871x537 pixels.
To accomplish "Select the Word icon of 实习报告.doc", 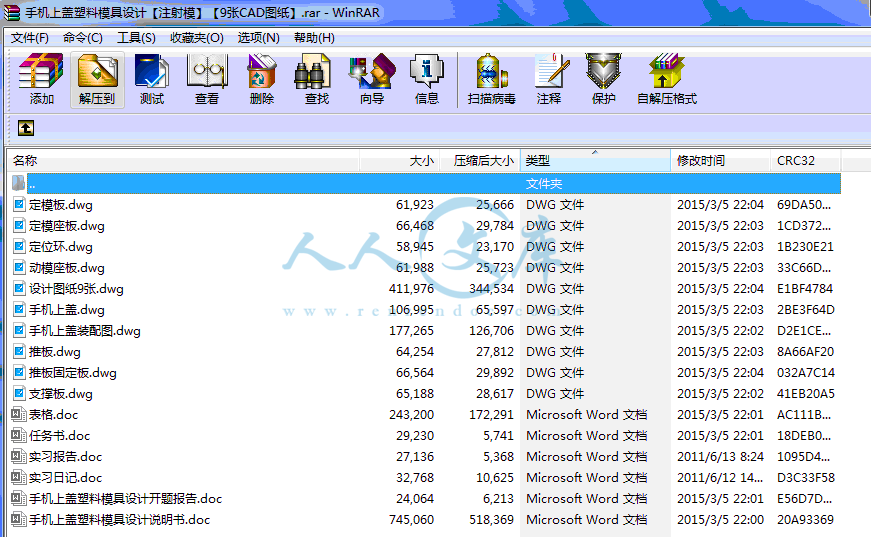I will click(x=19, y=456).
